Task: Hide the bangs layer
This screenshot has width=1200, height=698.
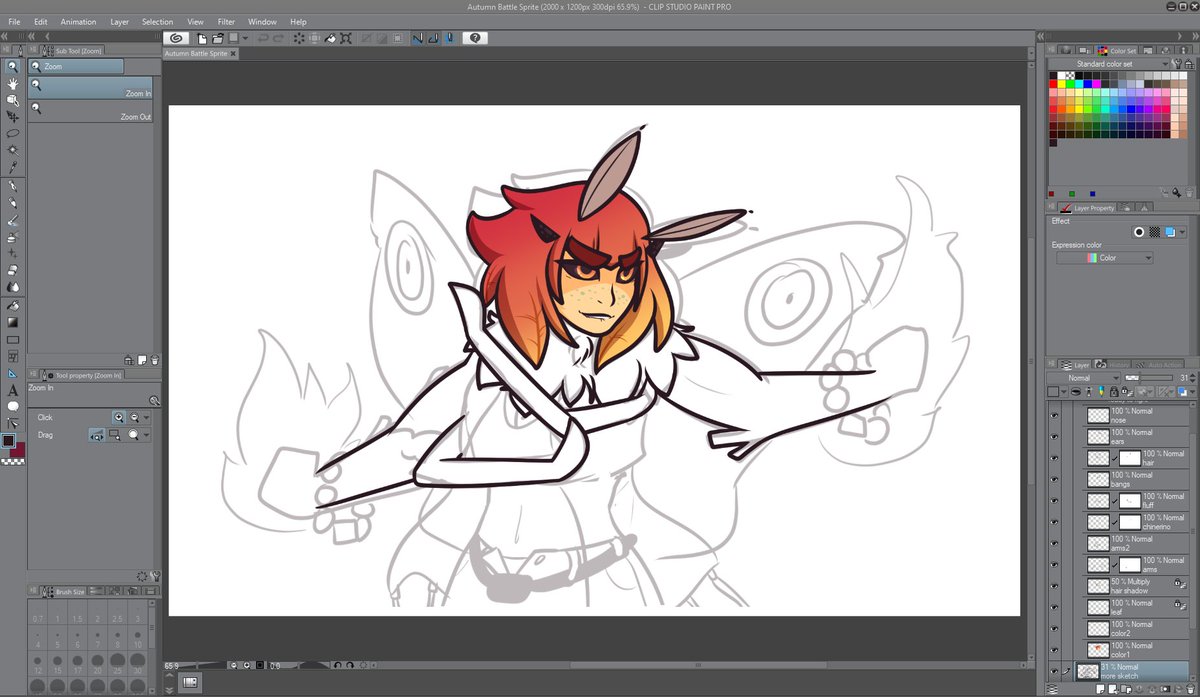Action: pos(1054,479)
